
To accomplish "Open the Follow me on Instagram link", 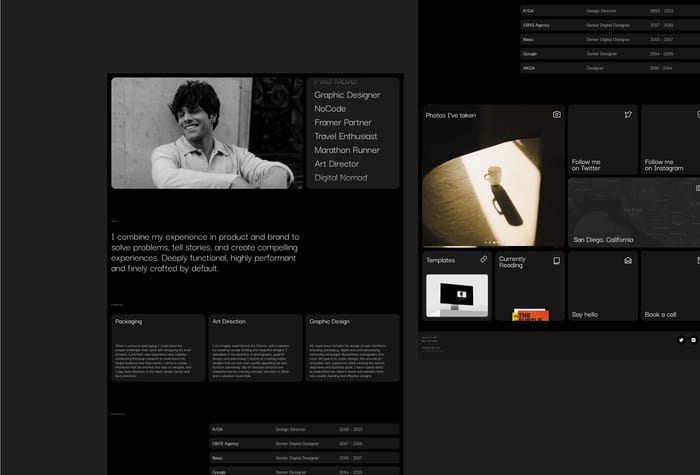I will tap(671, 139).
